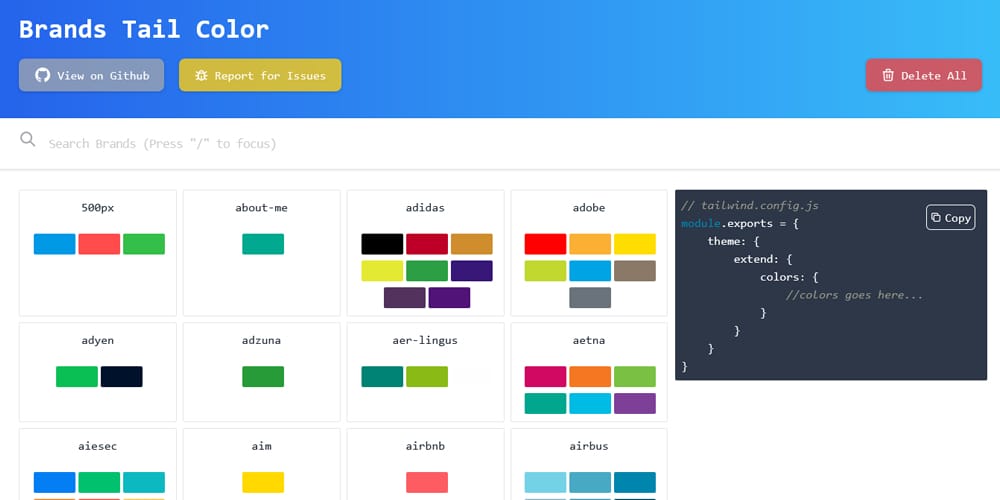
Task: Click Delete All button
Action: tap(923, 75)
